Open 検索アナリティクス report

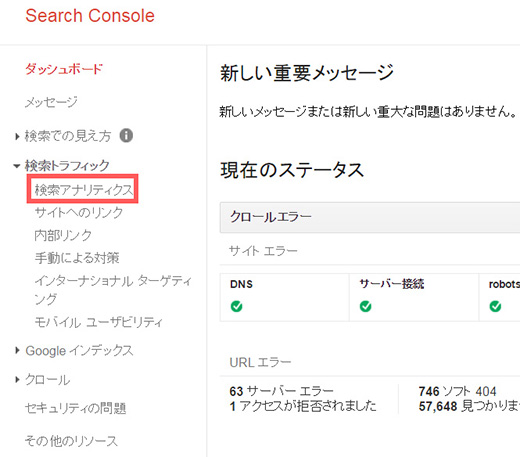pos(84,190)
